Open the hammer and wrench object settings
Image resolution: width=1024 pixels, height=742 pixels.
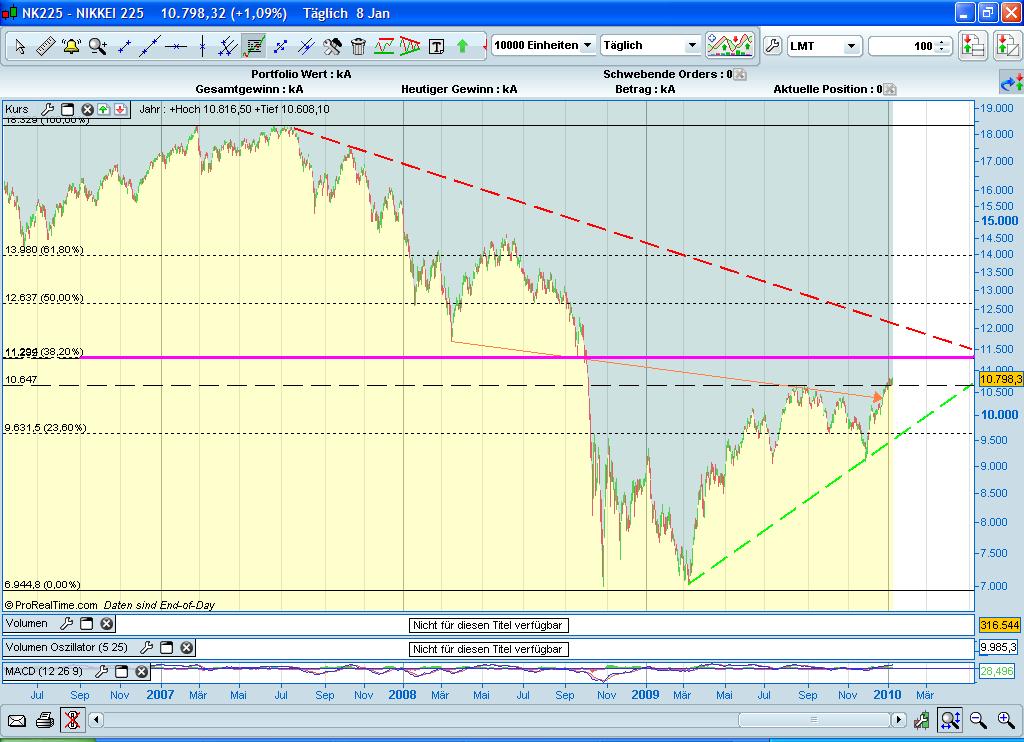click(332, 46)
